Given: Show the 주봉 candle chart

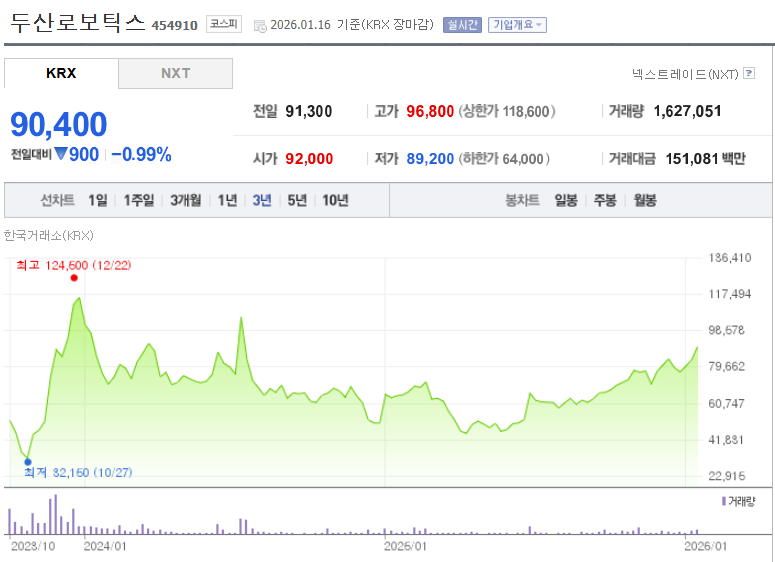Looking at the screenshot, I should tap(605, 200).
